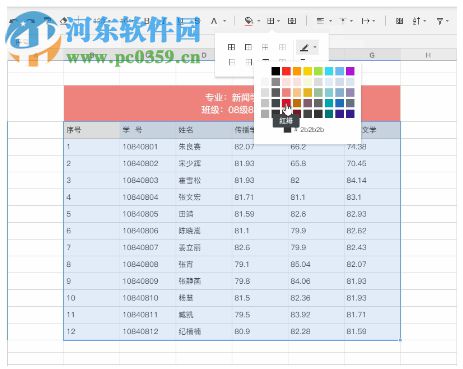This screenshot has height=369, width=463.
Task: Click the font color A icon
Action: point(214,21)
